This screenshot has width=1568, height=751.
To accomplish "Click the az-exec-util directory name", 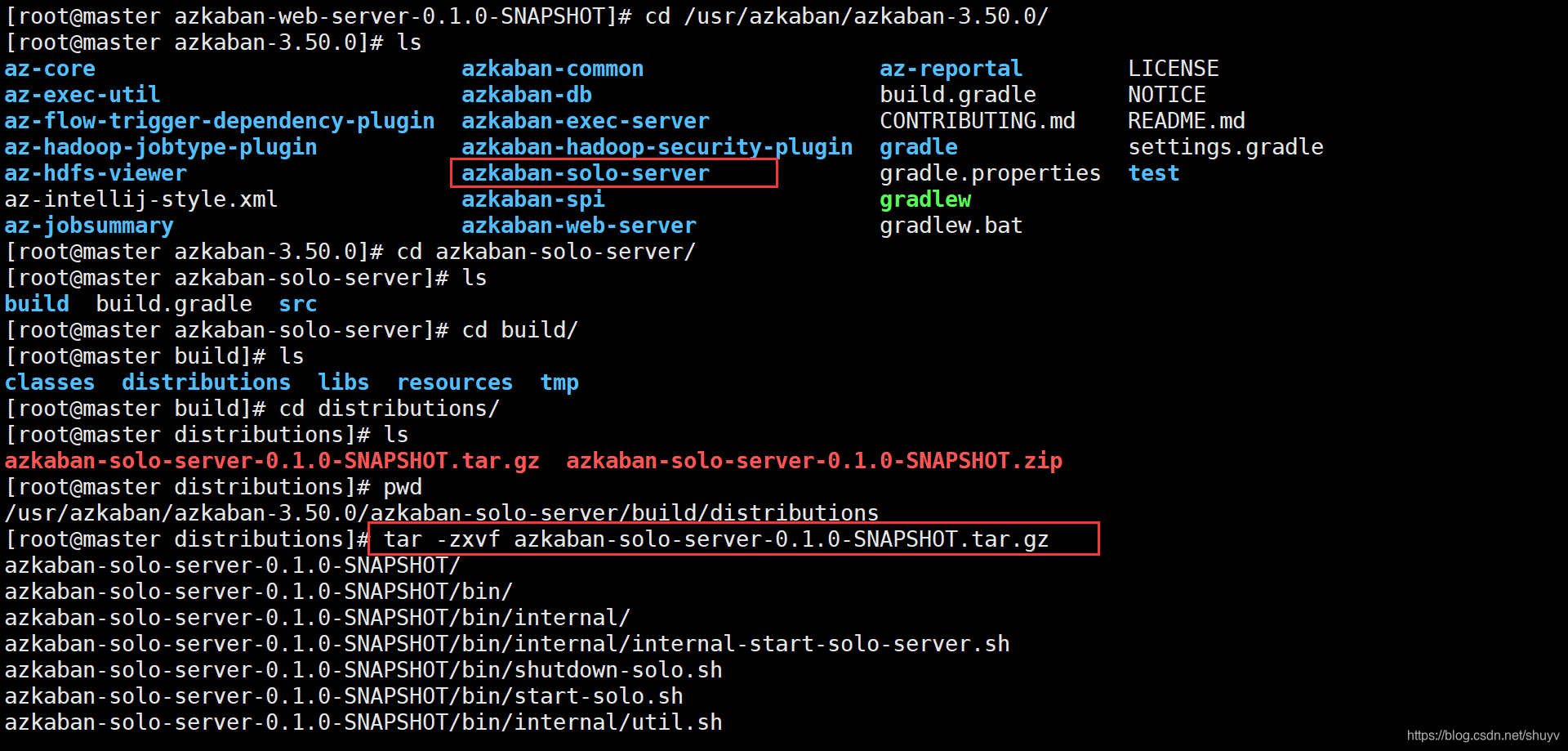I will pos(82,95).
